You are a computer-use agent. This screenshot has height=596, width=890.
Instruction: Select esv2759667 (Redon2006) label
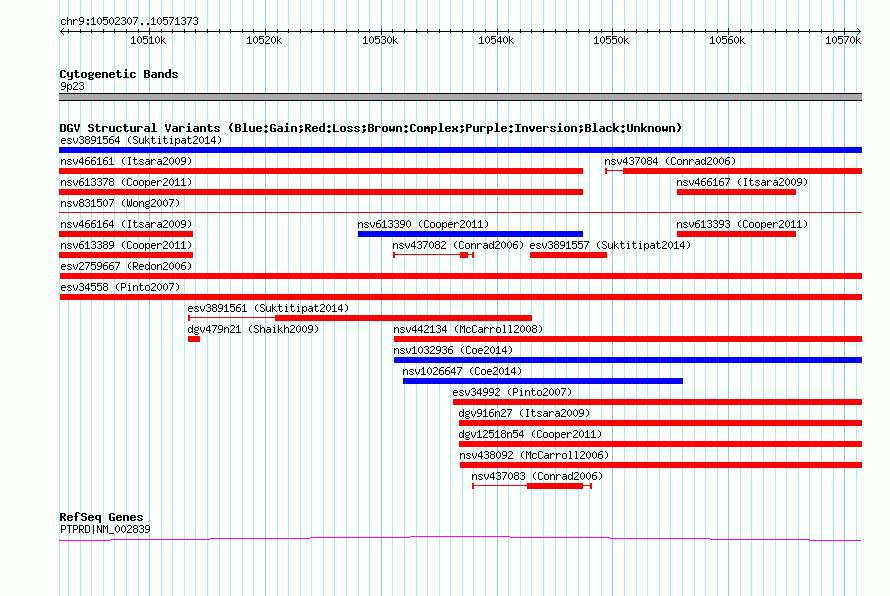tap(126, 266)
